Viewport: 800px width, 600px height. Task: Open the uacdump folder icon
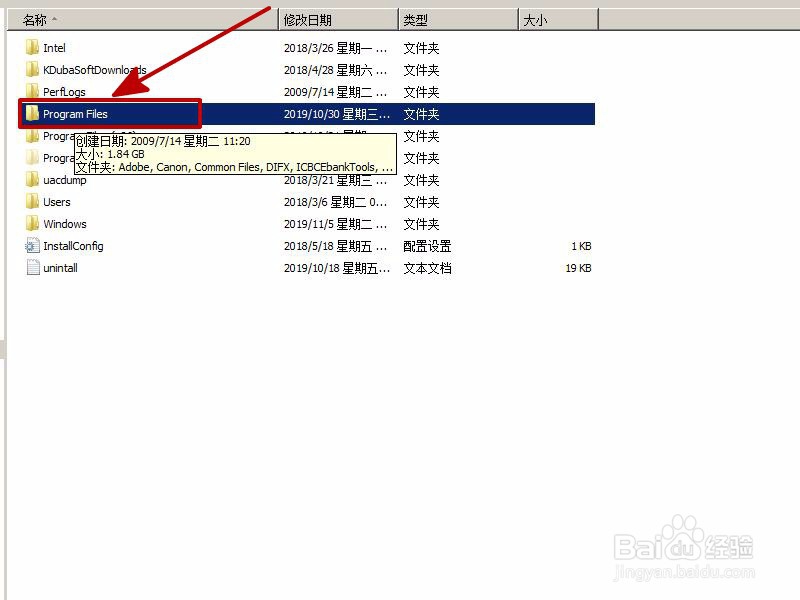coord(33,180)
